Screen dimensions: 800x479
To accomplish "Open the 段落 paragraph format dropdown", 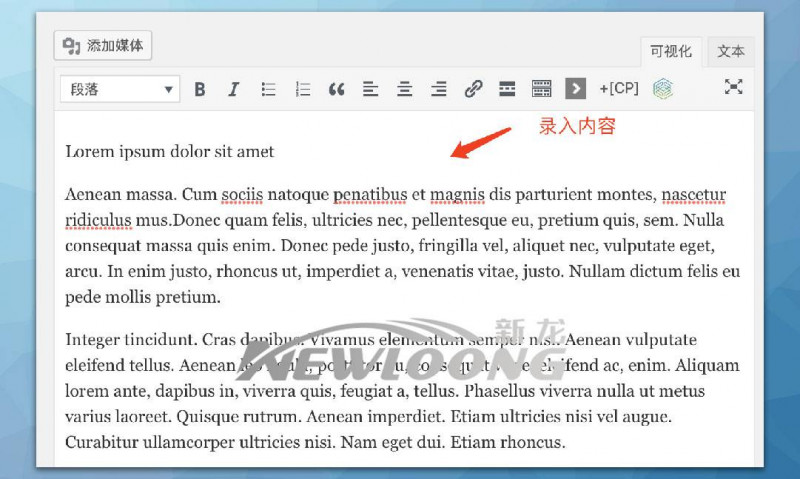I will [119, 89].
